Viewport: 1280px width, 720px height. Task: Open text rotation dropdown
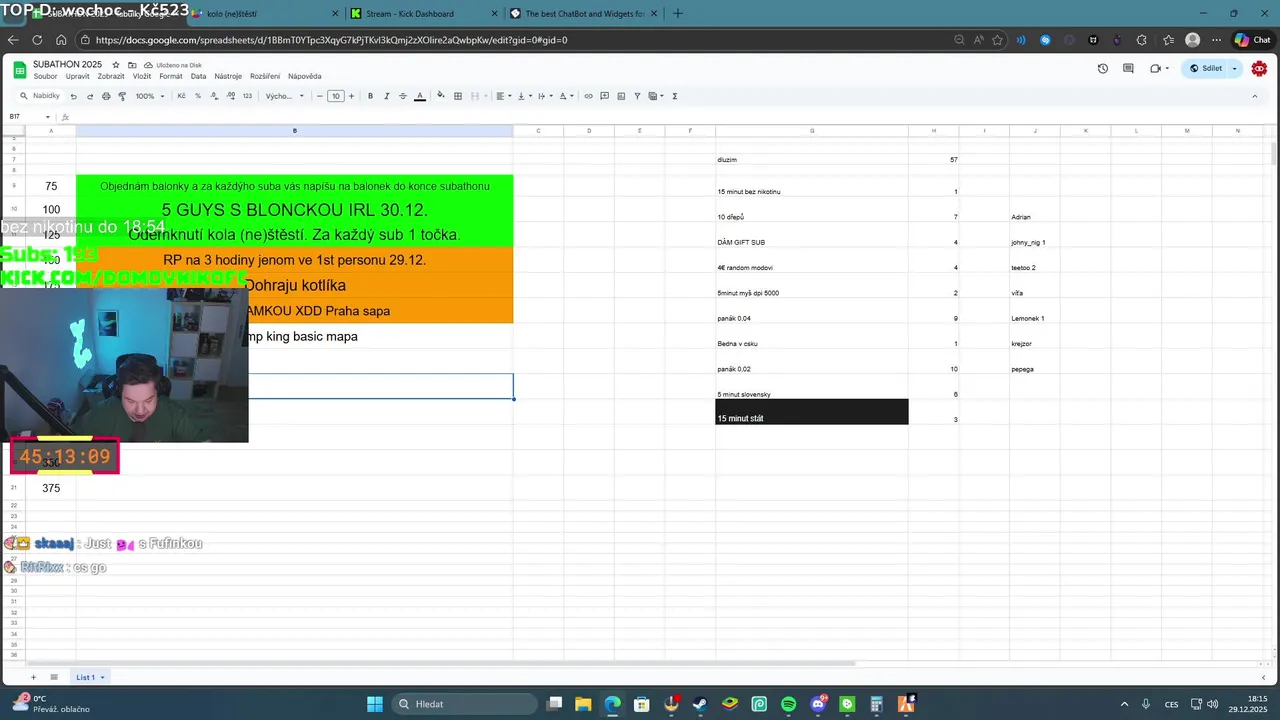coord(565,96)
